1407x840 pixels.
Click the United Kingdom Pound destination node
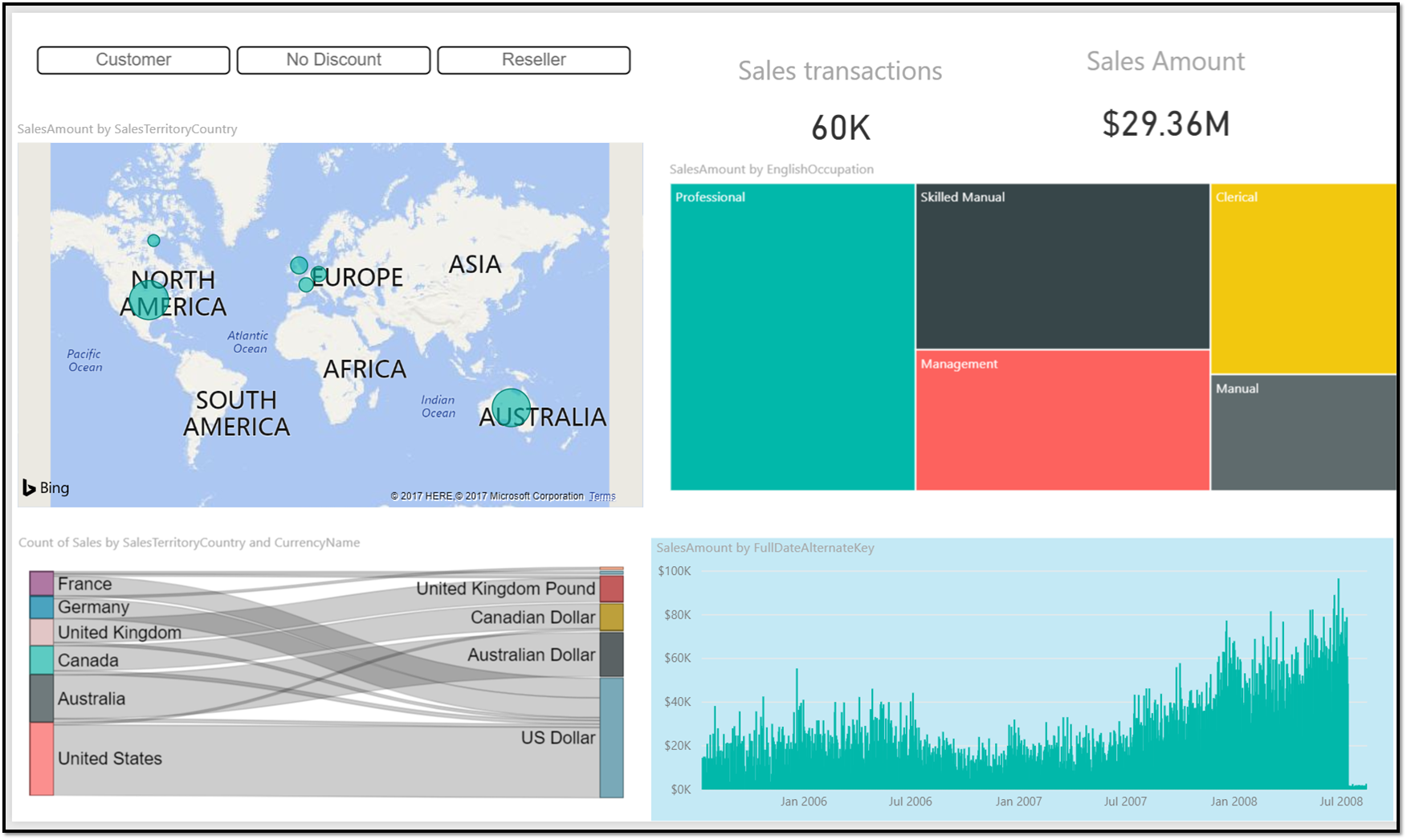pos(611,589)
